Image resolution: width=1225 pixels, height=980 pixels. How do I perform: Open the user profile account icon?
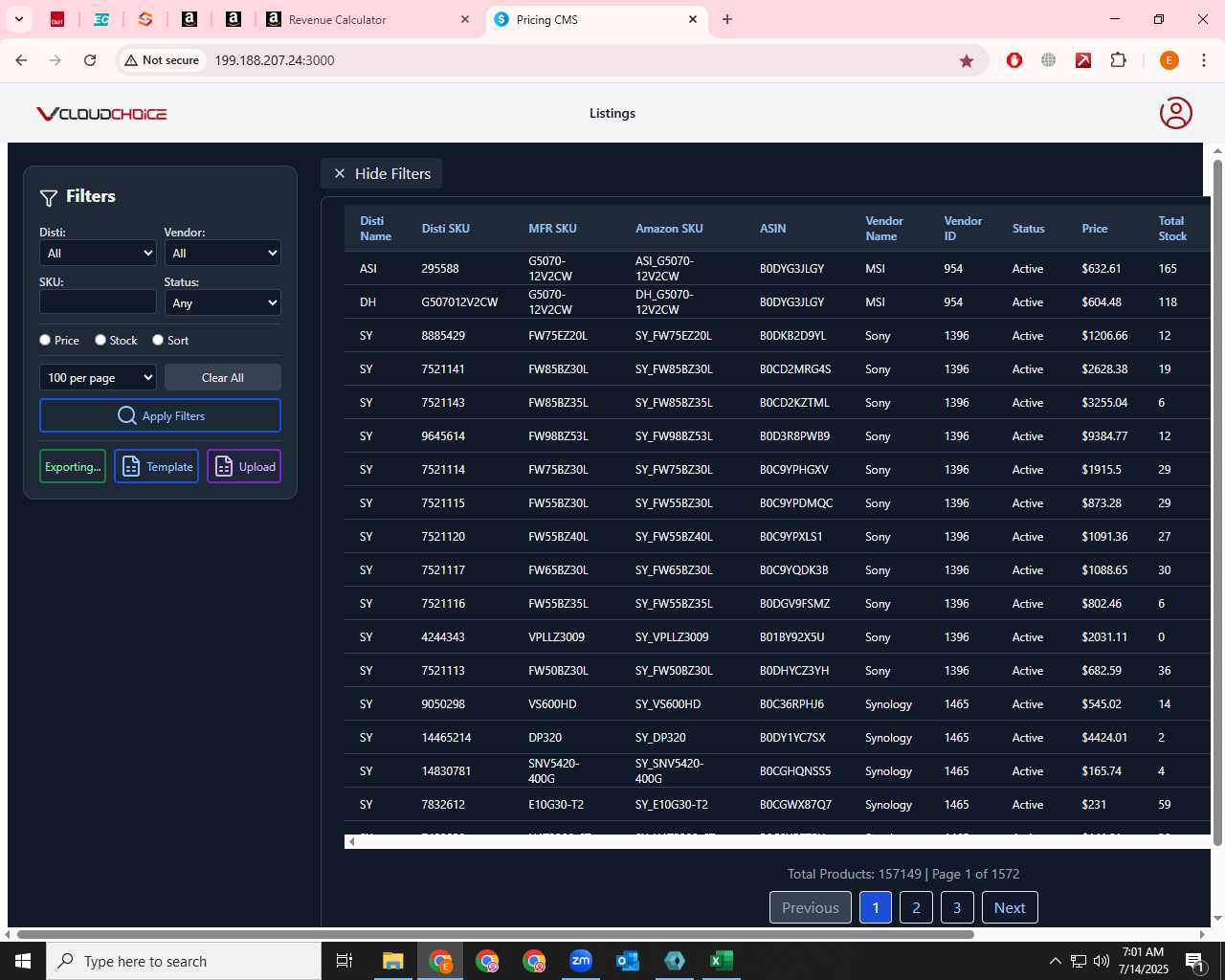coord(1175,113)
